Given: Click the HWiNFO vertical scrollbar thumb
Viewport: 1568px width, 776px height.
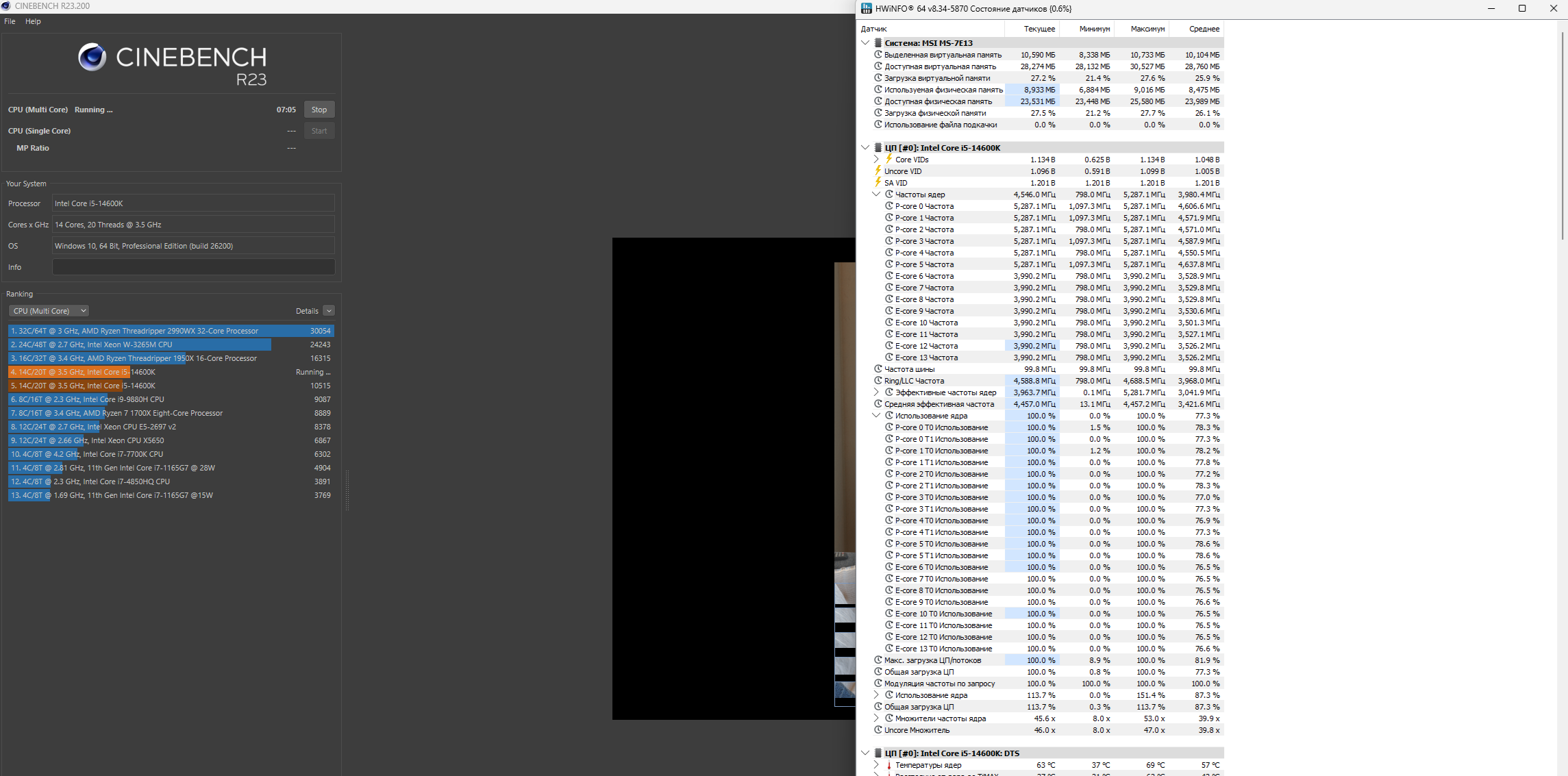Looking at the screenshot, I should pyautogui.click(x=1563, y=135).
